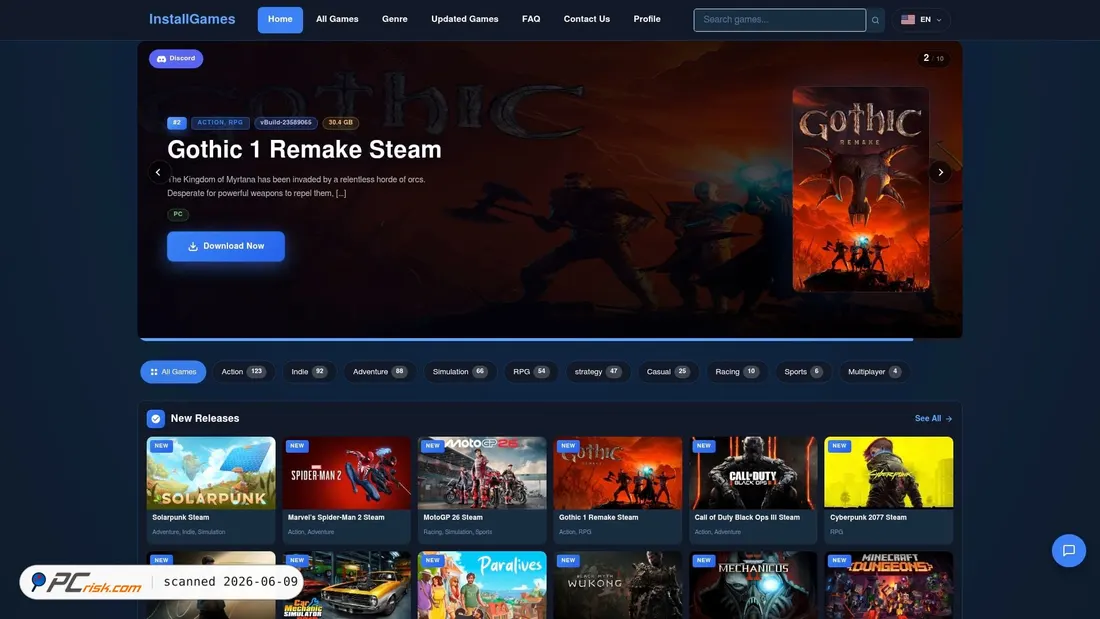Click the vBuild-23589065 badge
The image size is (1100, 619).
coord(286,123)
